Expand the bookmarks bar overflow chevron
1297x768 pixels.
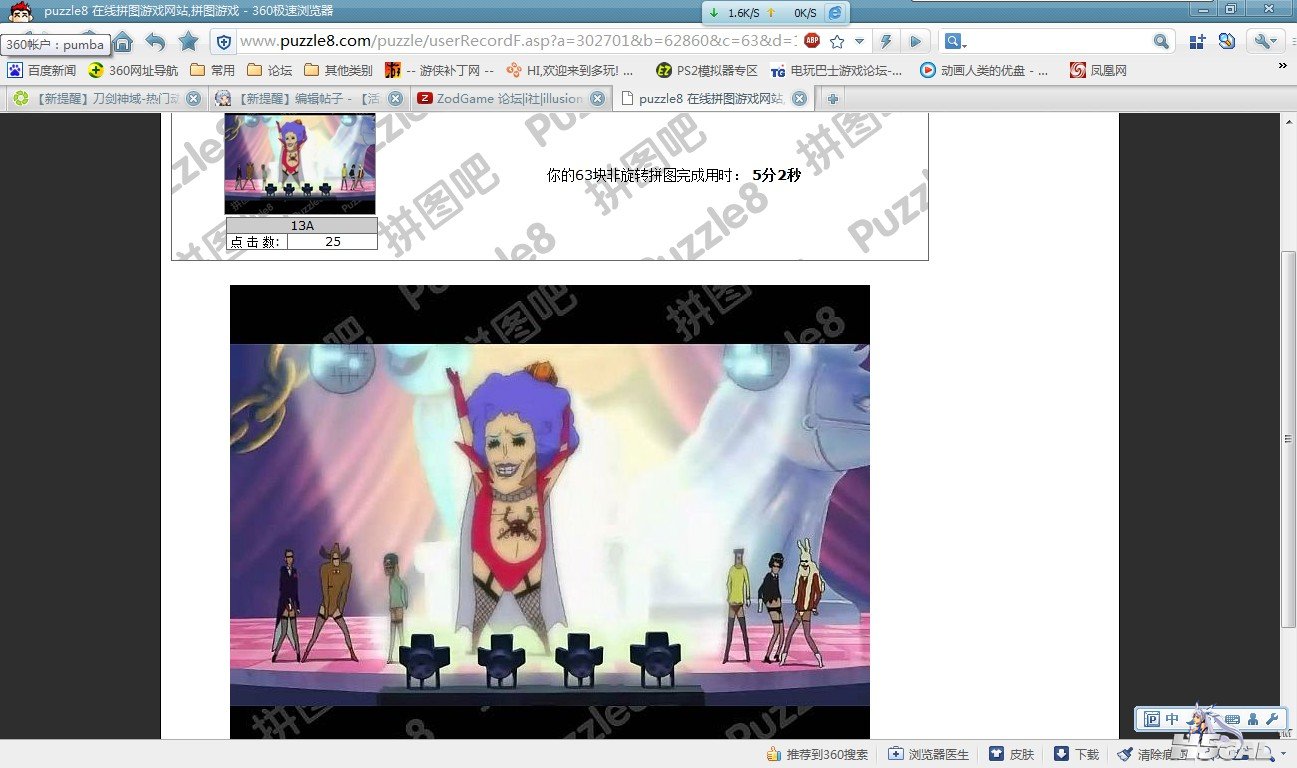1282,66
